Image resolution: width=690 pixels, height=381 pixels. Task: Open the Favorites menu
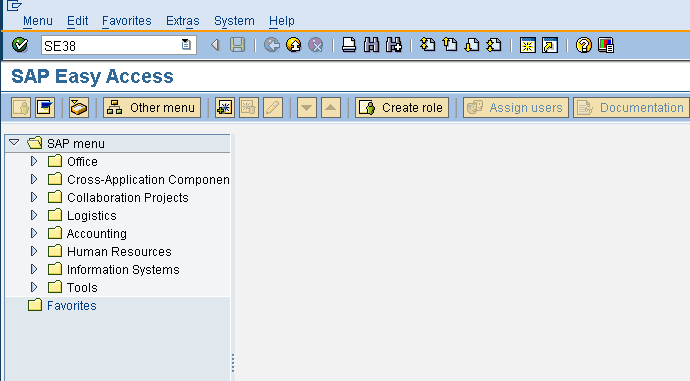[127, 21]
